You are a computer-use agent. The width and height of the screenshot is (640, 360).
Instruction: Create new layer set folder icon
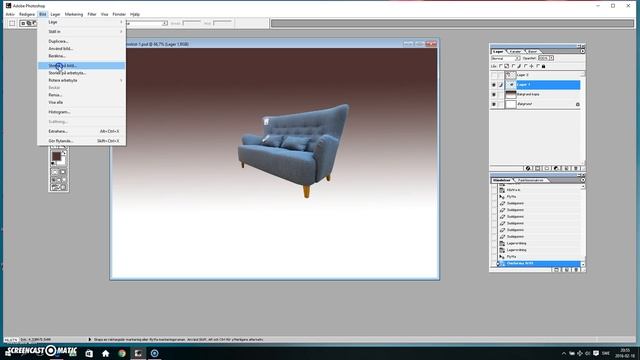click(547, 168)
